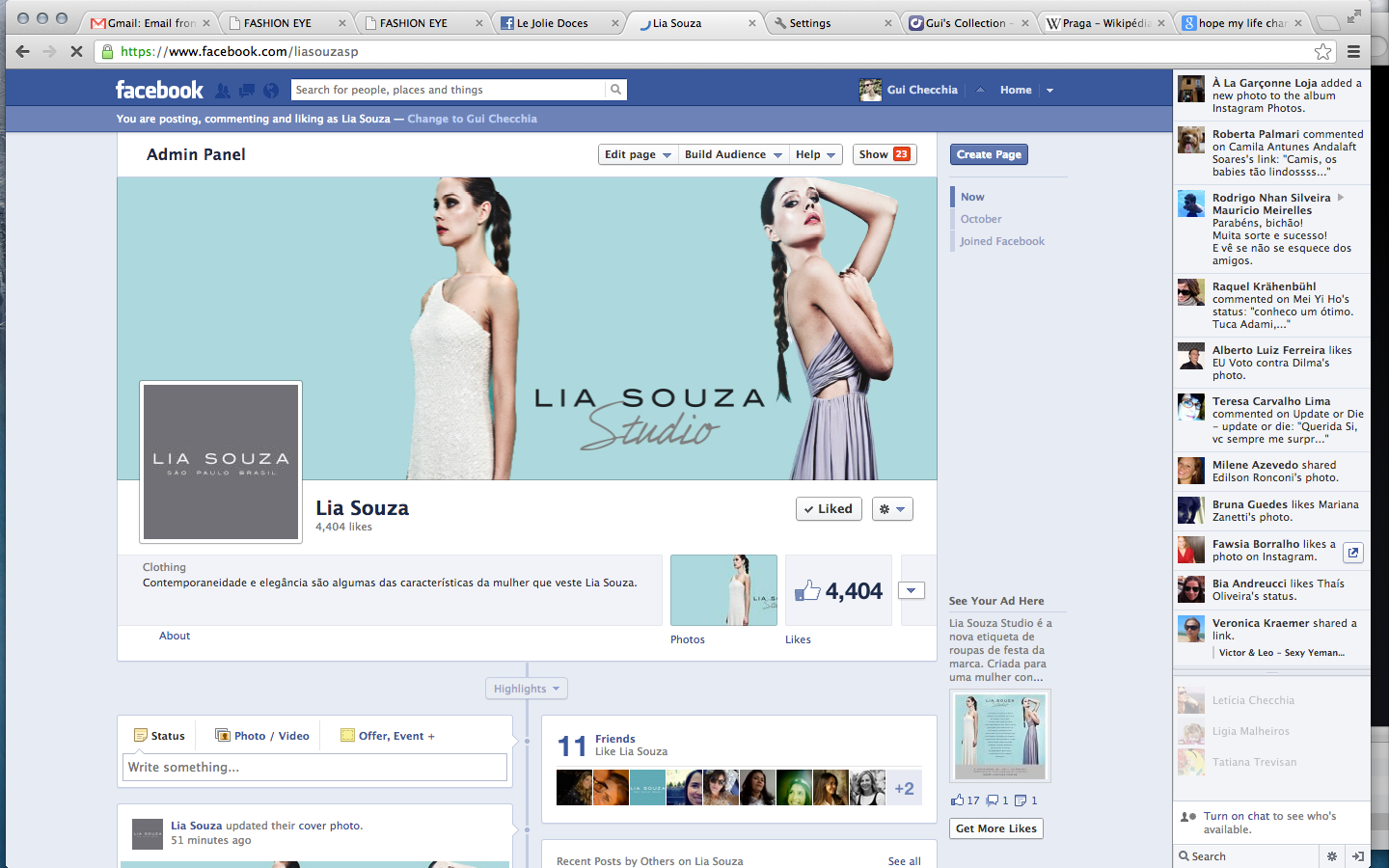Screen dimensions: 1389x868
Task: Select October in timeline navigation
Action: click(x=981, y=219)
